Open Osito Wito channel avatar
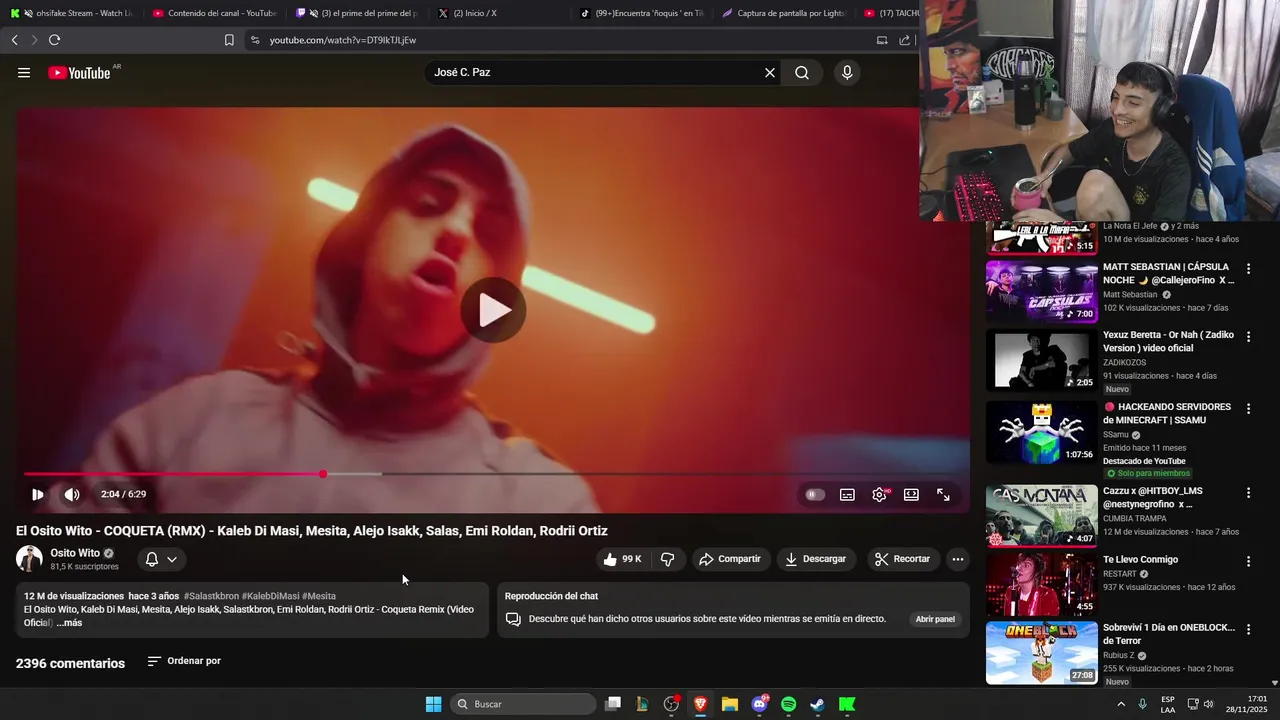 click(29, 559)
